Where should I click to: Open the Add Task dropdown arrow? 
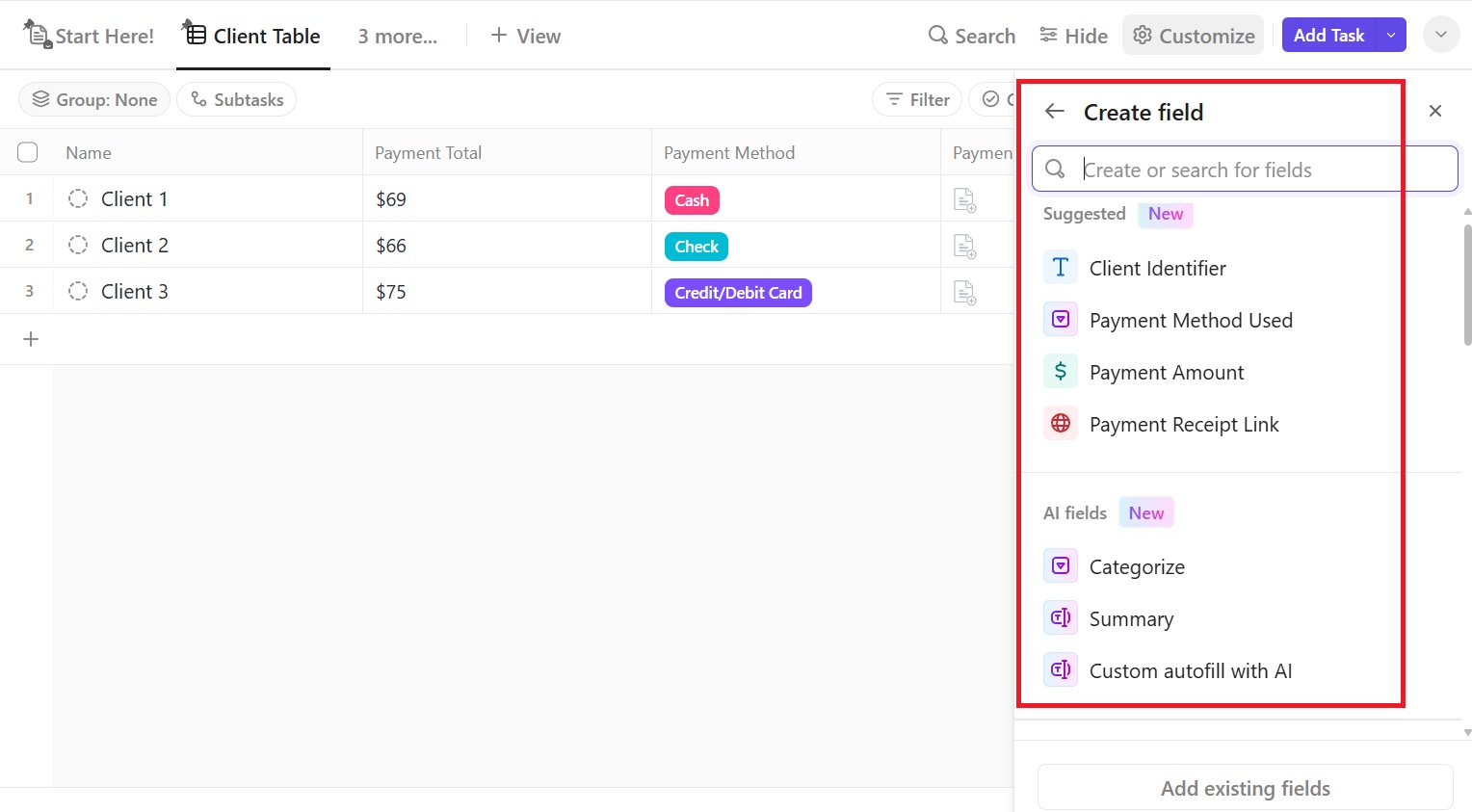pyautogui.click(x=1391, y=36)
